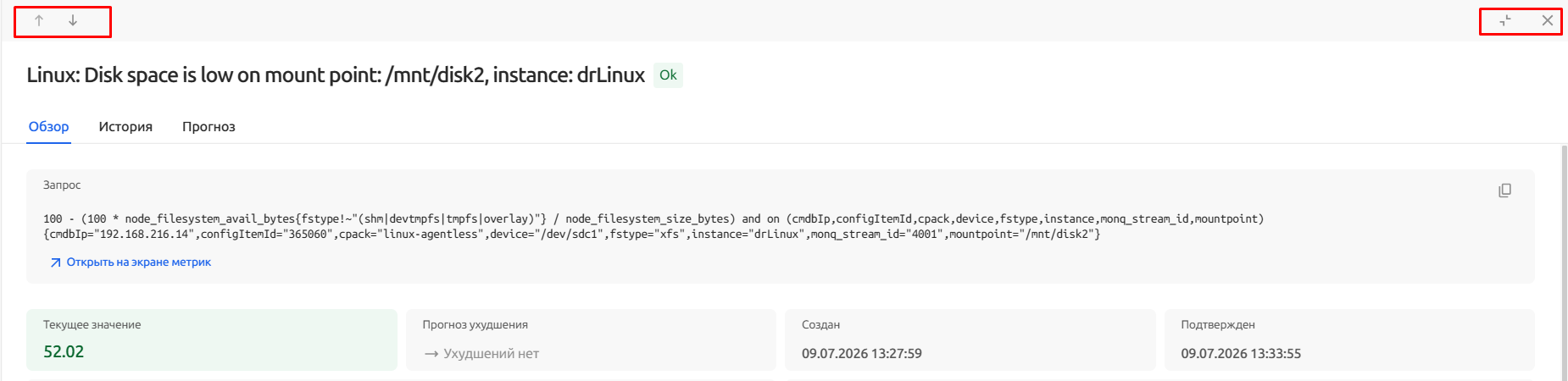Click the 'Linux: Disk space is low' title

click(336, 75)
